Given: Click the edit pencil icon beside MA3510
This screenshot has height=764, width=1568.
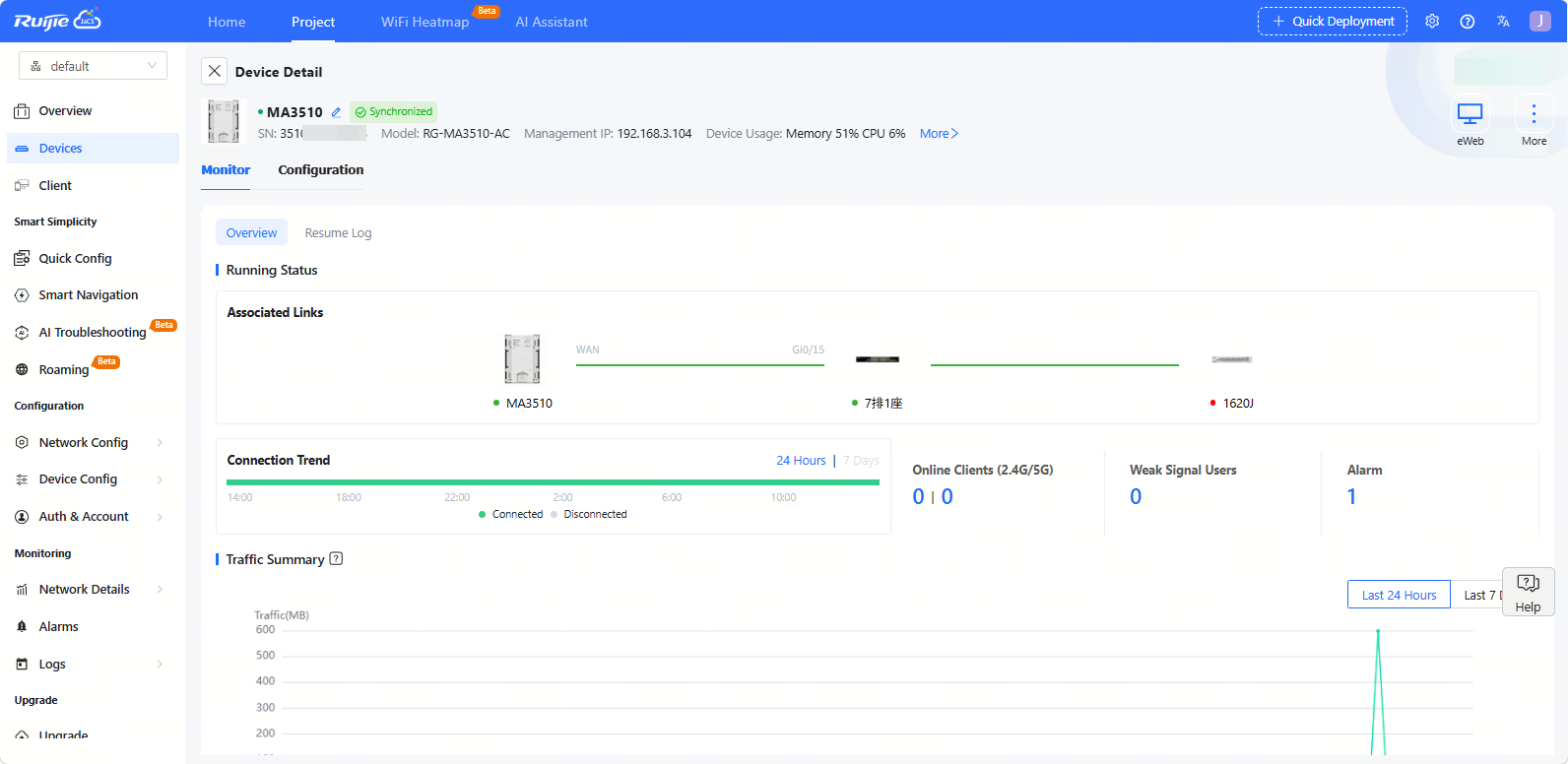Looking at the screenshot, I should [x=336, y=112].
